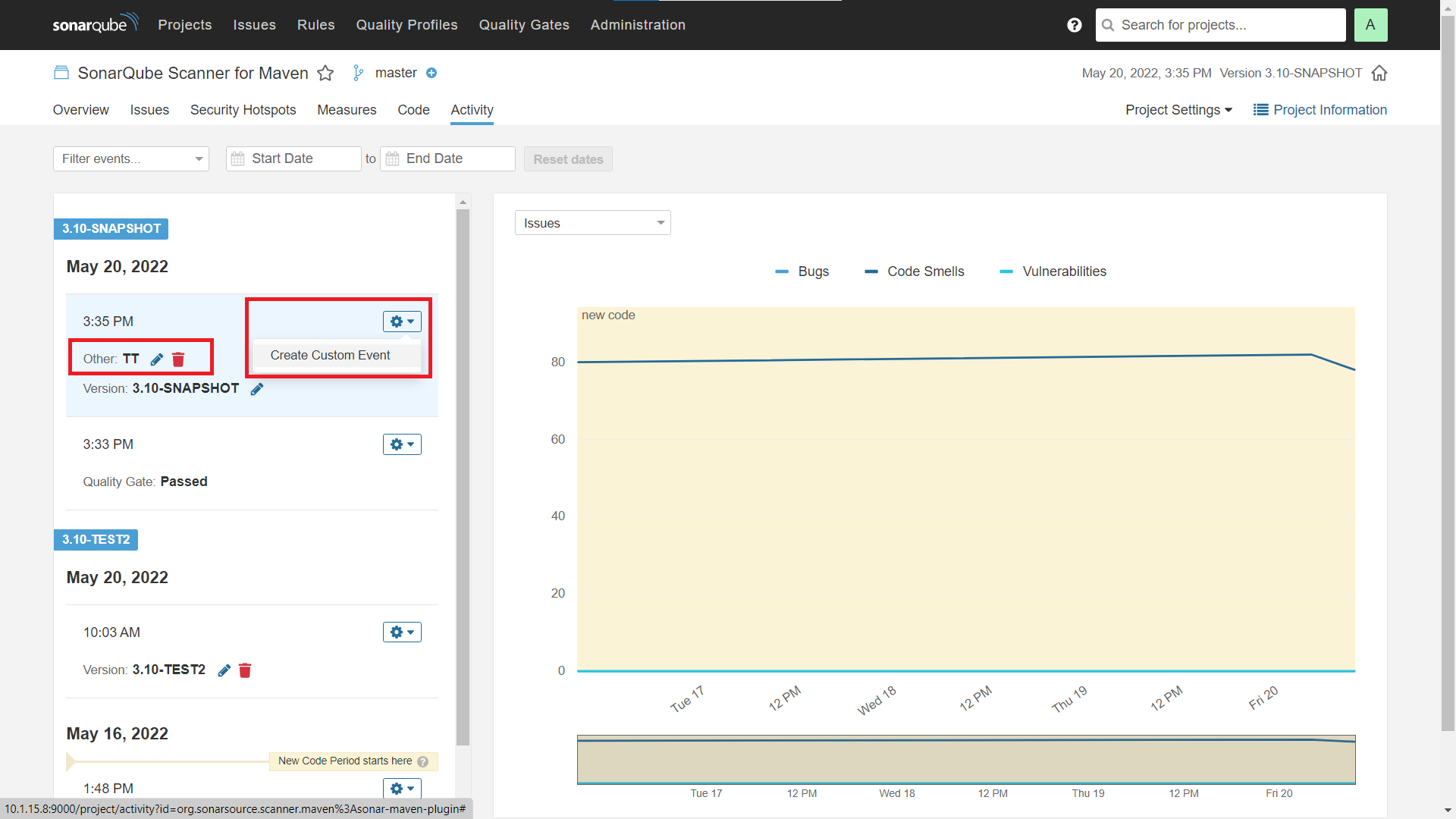Open the master branch selector

[396, 73]
